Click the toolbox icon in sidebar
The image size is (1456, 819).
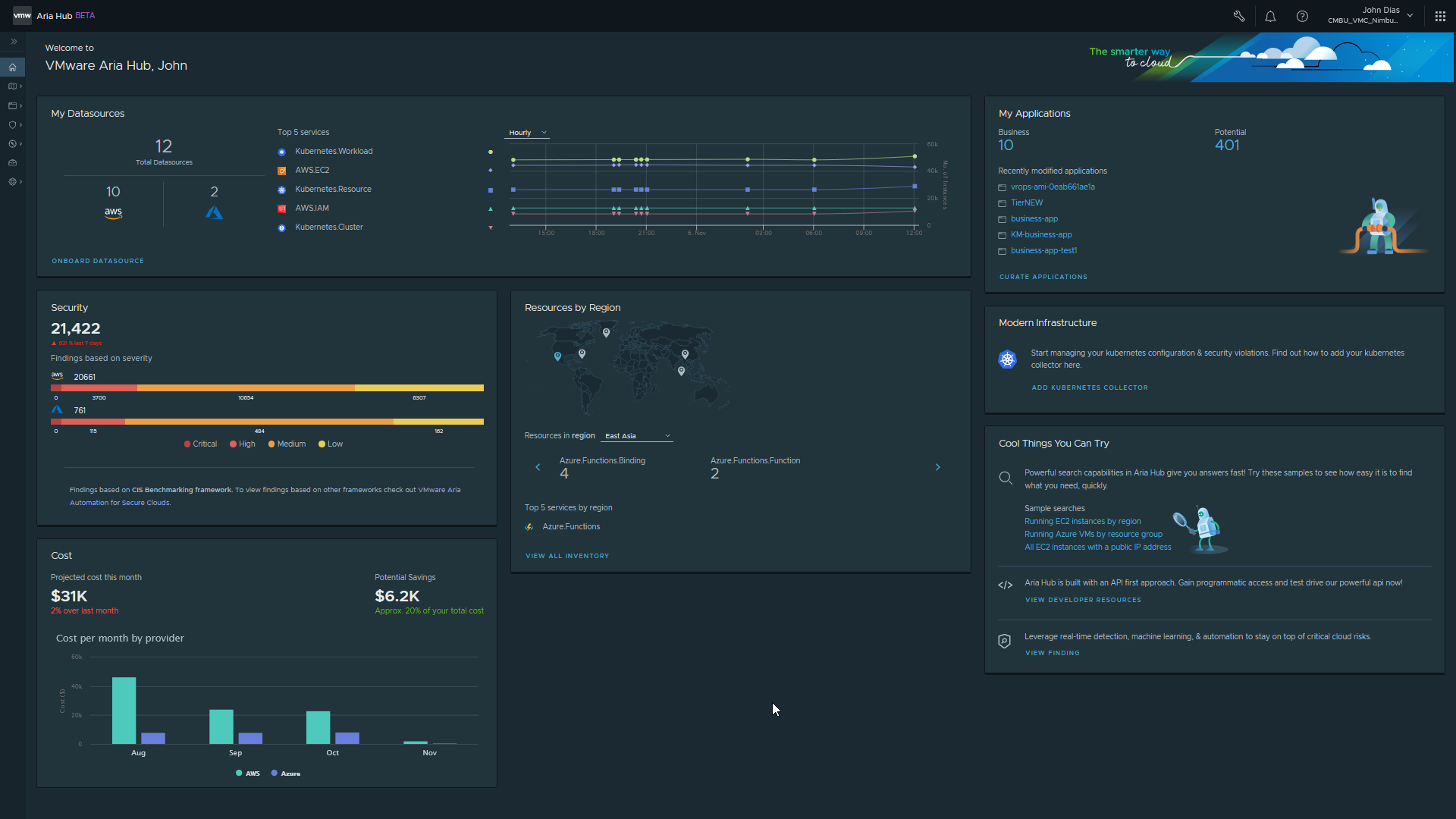point(12,163)
